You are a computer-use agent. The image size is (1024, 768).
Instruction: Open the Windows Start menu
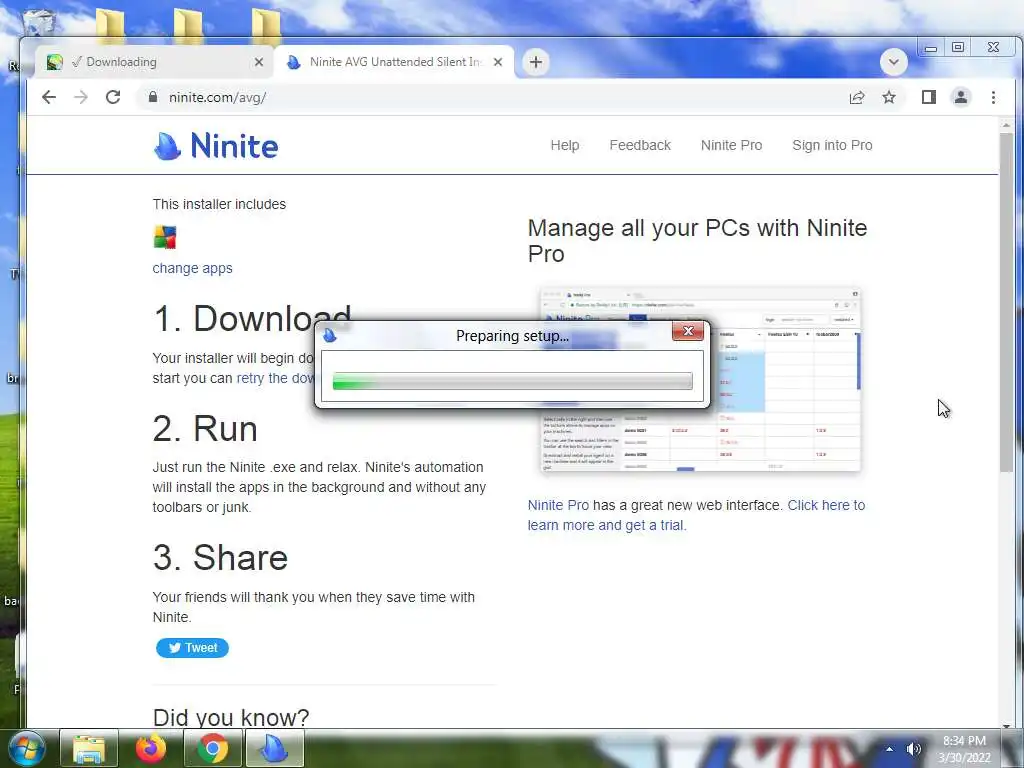coord(26,748)
